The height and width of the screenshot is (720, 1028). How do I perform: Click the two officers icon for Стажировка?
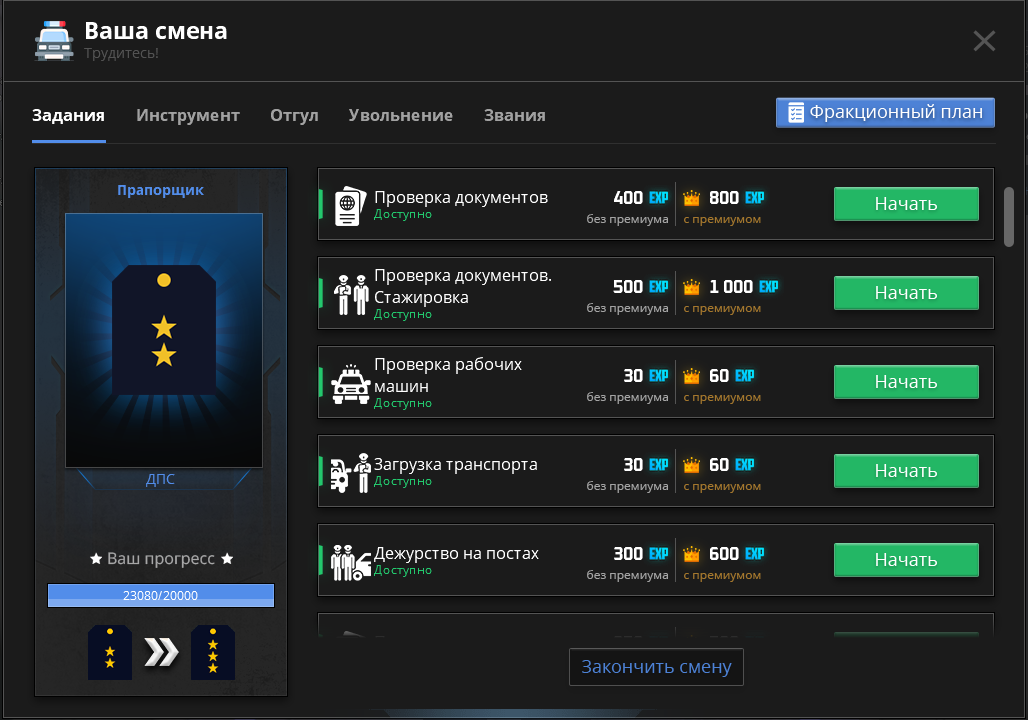click(x=351, y=294)
